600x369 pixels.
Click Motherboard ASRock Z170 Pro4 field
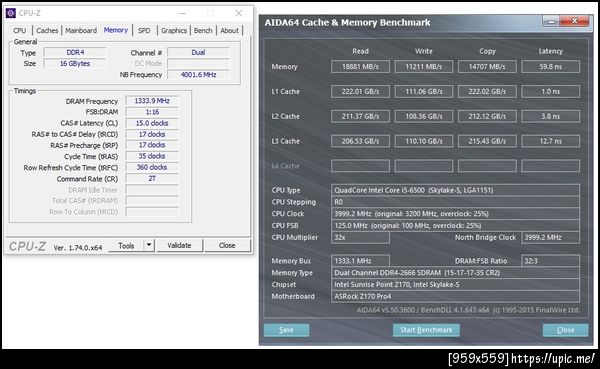455,297
